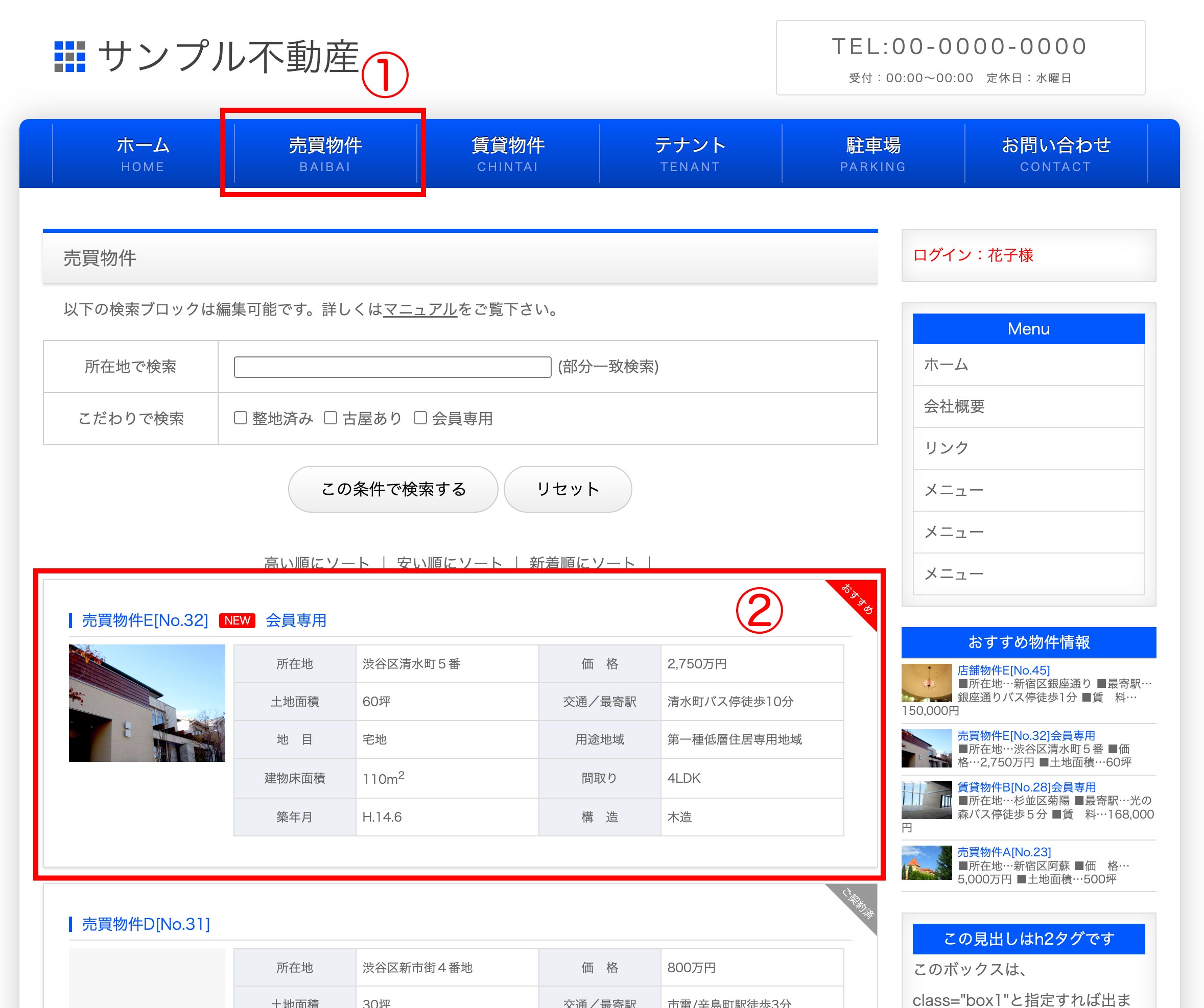Open the 賃貸物件B[No.28] room thumbnail
Image resolution: width=1204 pixels, height=1008 pixels.
point(927,800)
